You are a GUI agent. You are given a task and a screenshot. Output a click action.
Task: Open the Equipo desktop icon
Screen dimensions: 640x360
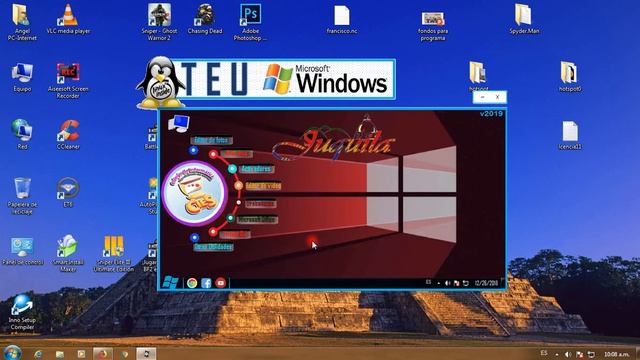coord(22,77)
